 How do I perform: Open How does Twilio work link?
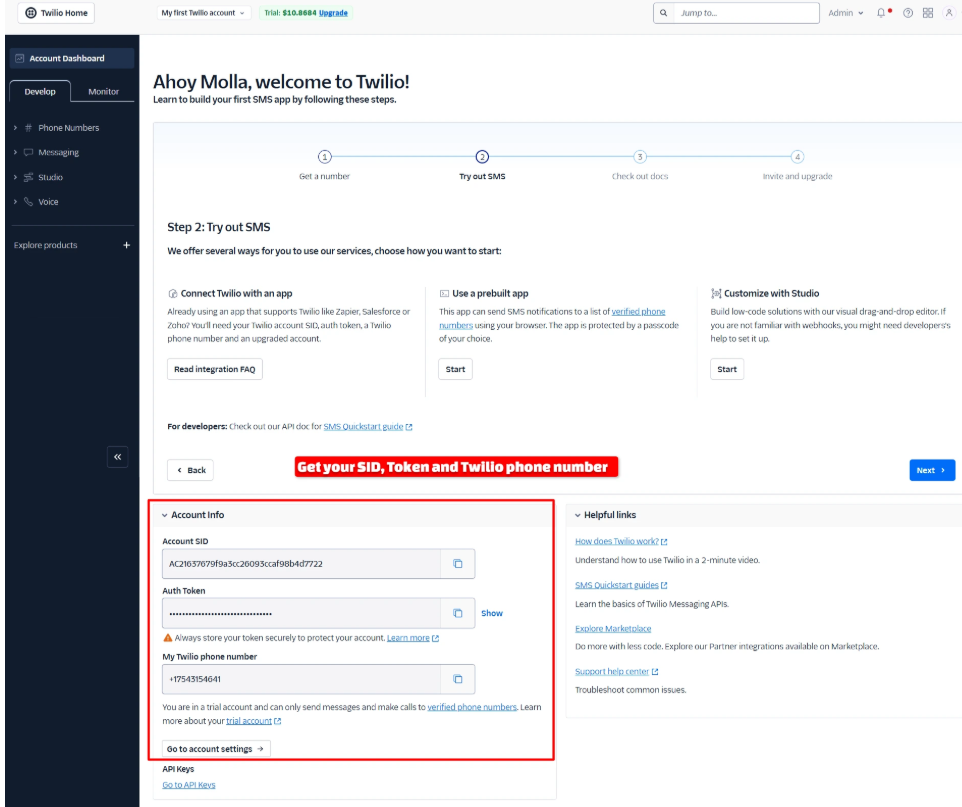621,541
